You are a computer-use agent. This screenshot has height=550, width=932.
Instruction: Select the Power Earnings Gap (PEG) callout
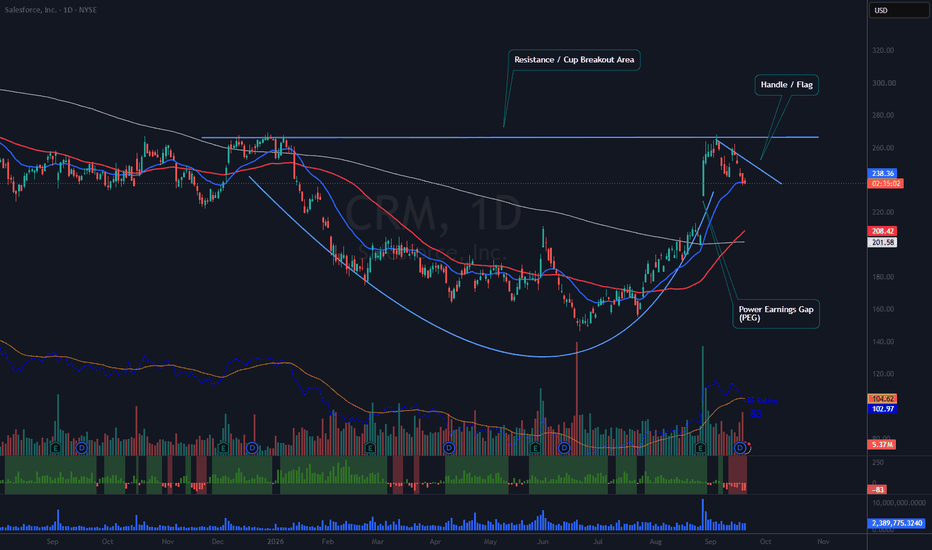click(x=776, y=313)
